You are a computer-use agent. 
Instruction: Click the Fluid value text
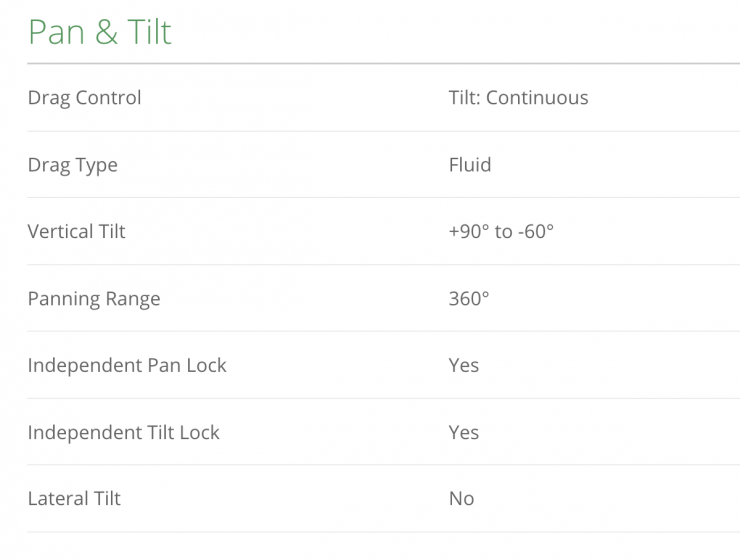[470, 165]
